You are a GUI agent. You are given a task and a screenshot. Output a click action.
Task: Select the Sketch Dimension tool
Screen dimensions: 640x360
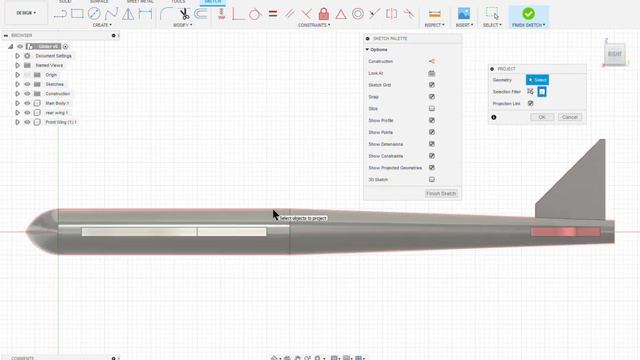[145, 14]
